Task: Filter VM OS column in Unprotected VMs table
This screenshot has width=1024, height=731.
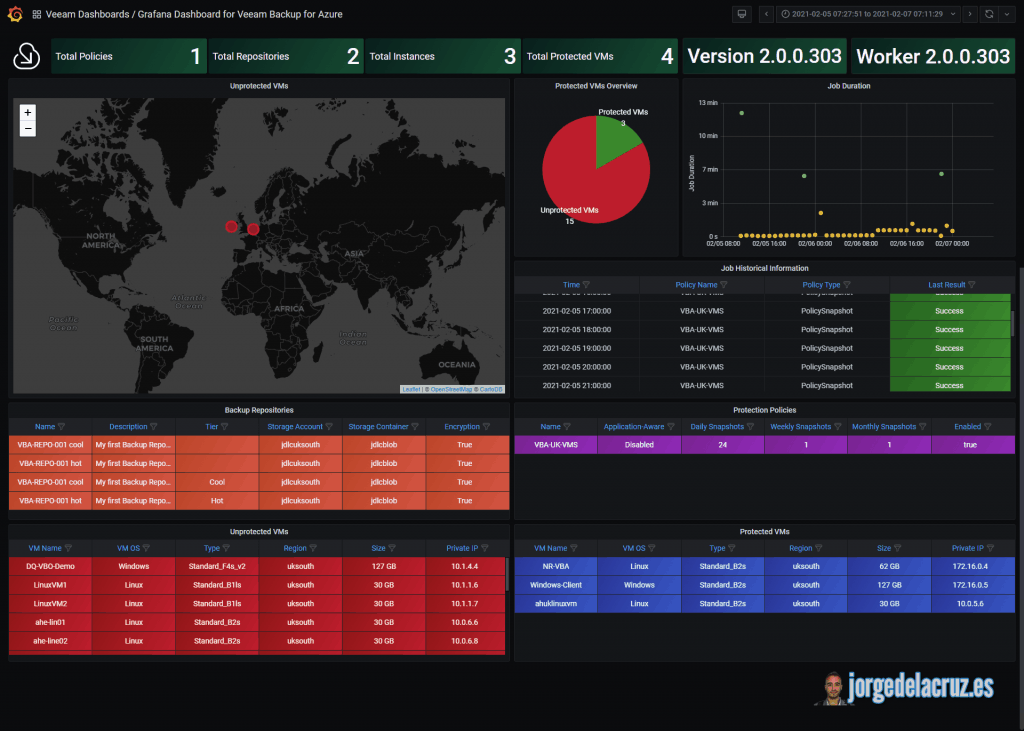Action: [x=146, y=548]
